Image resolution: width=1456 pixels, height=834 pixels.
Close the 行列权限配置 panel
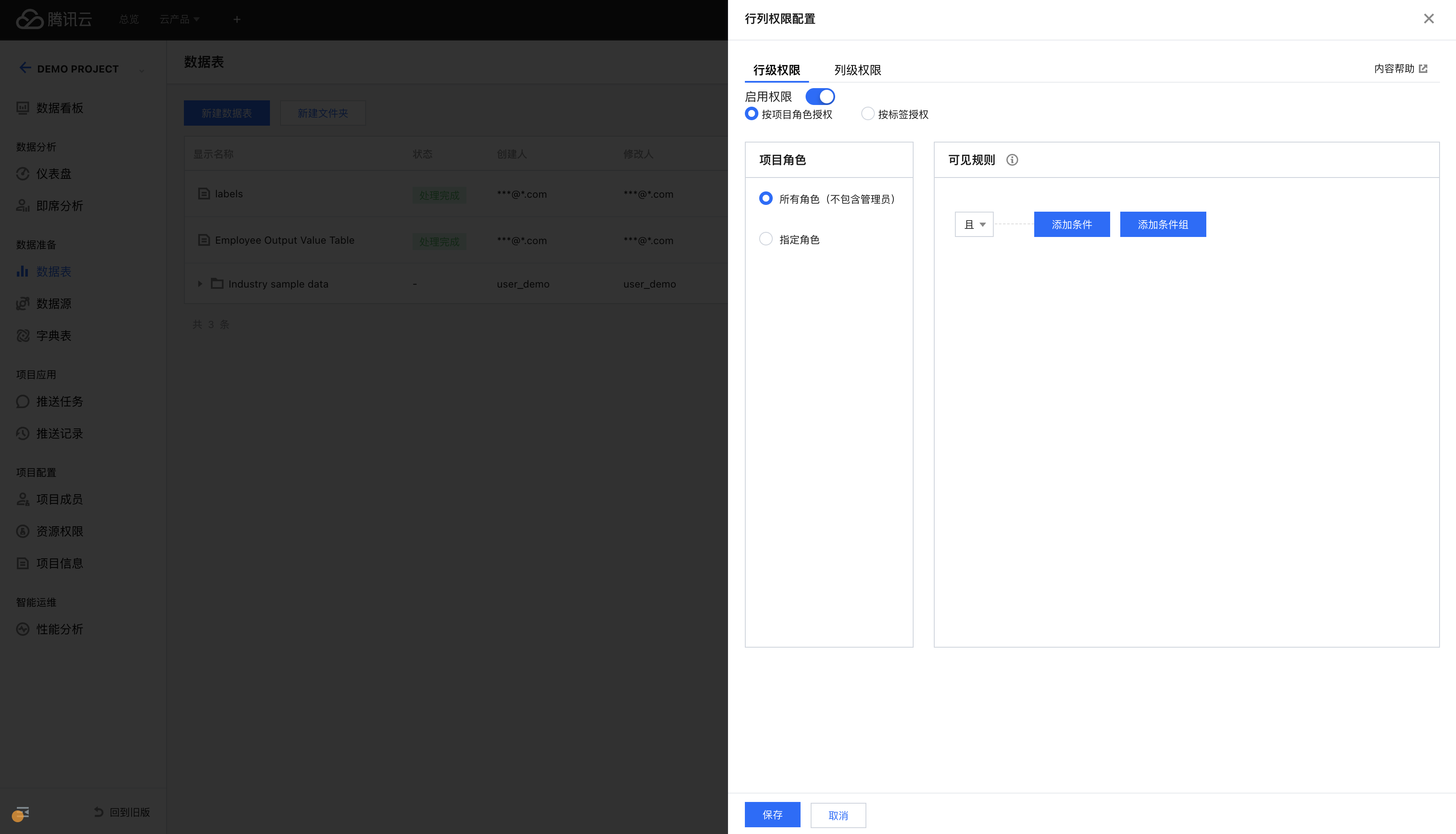1429,19
